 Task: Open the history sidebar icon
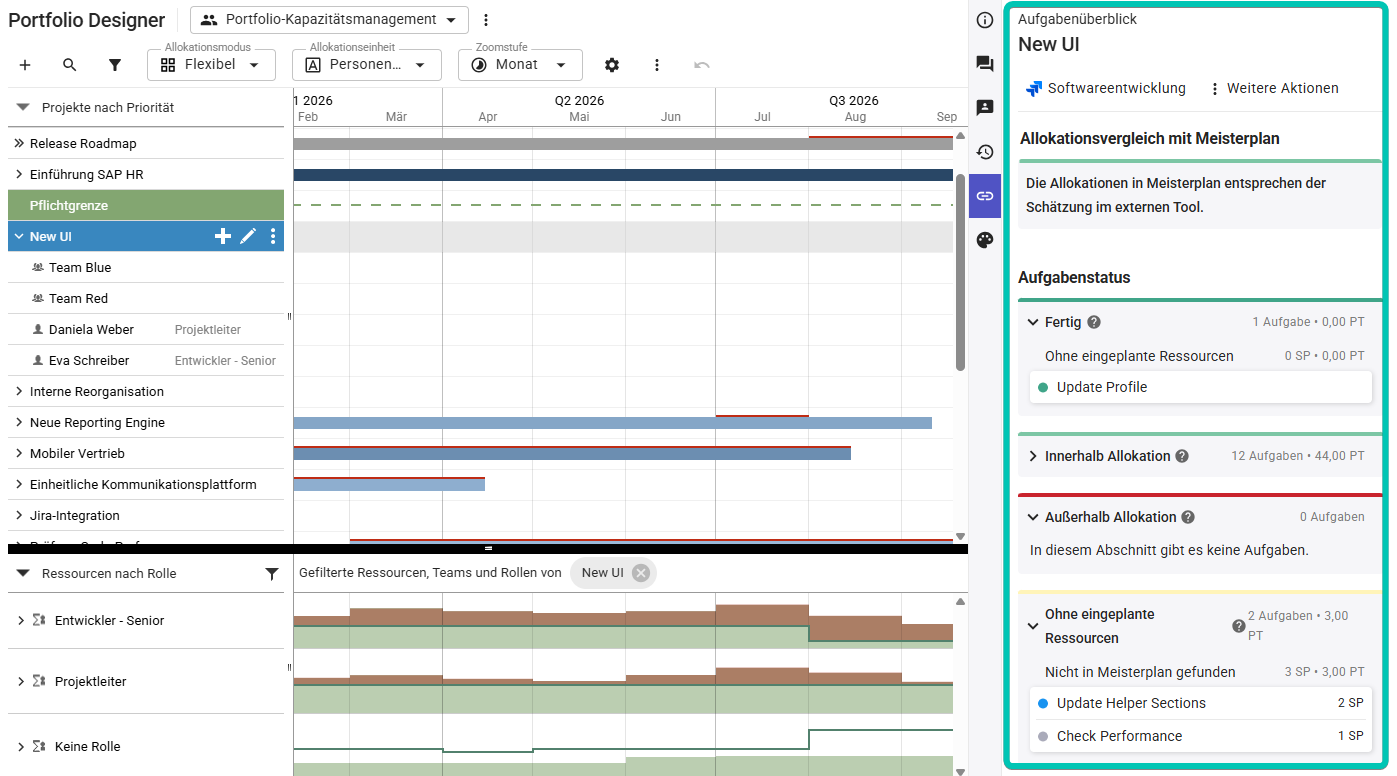point(985,152)
